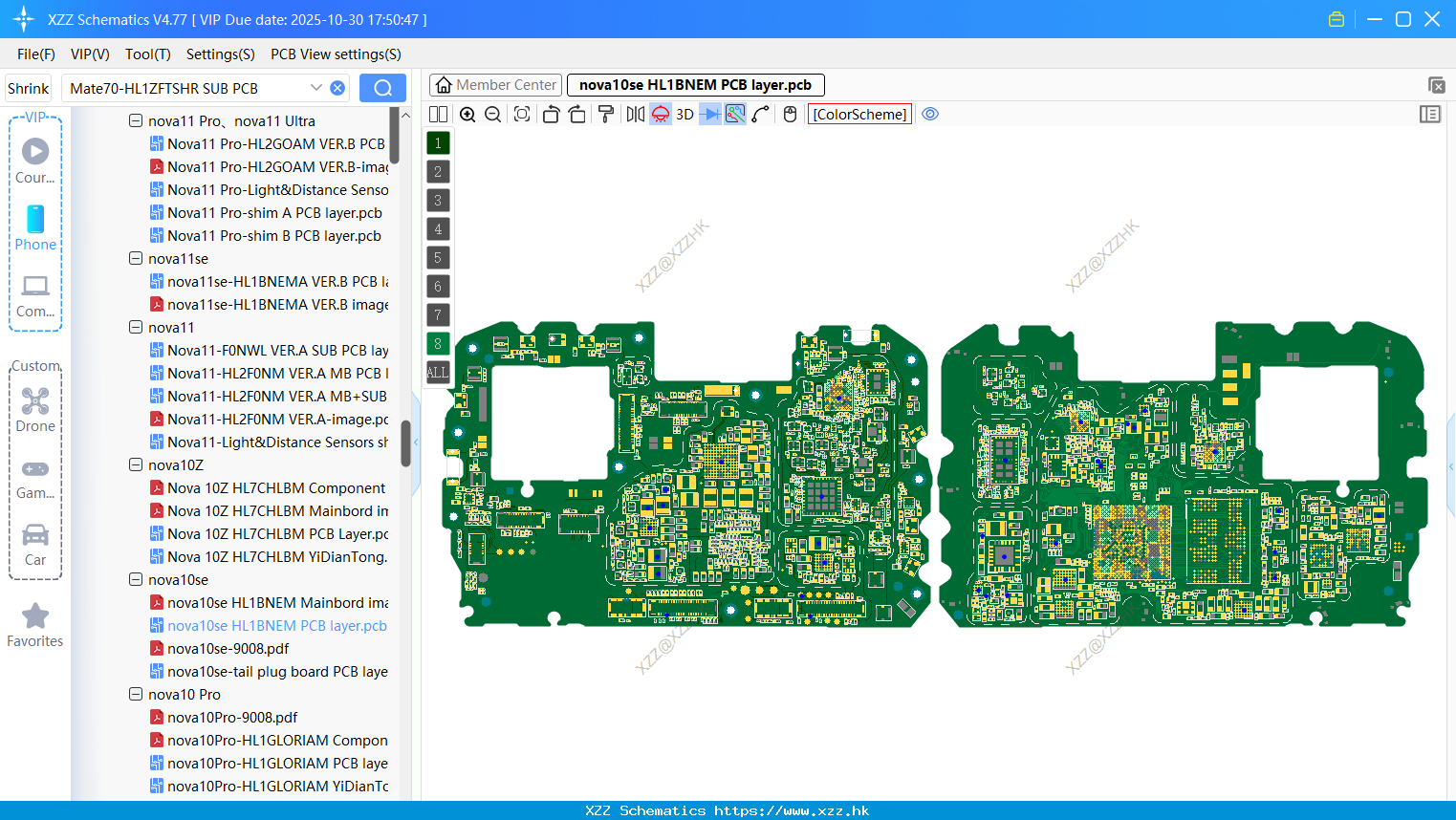
Task: Toggle the diode symbol mode
Action: coord(710,115)
